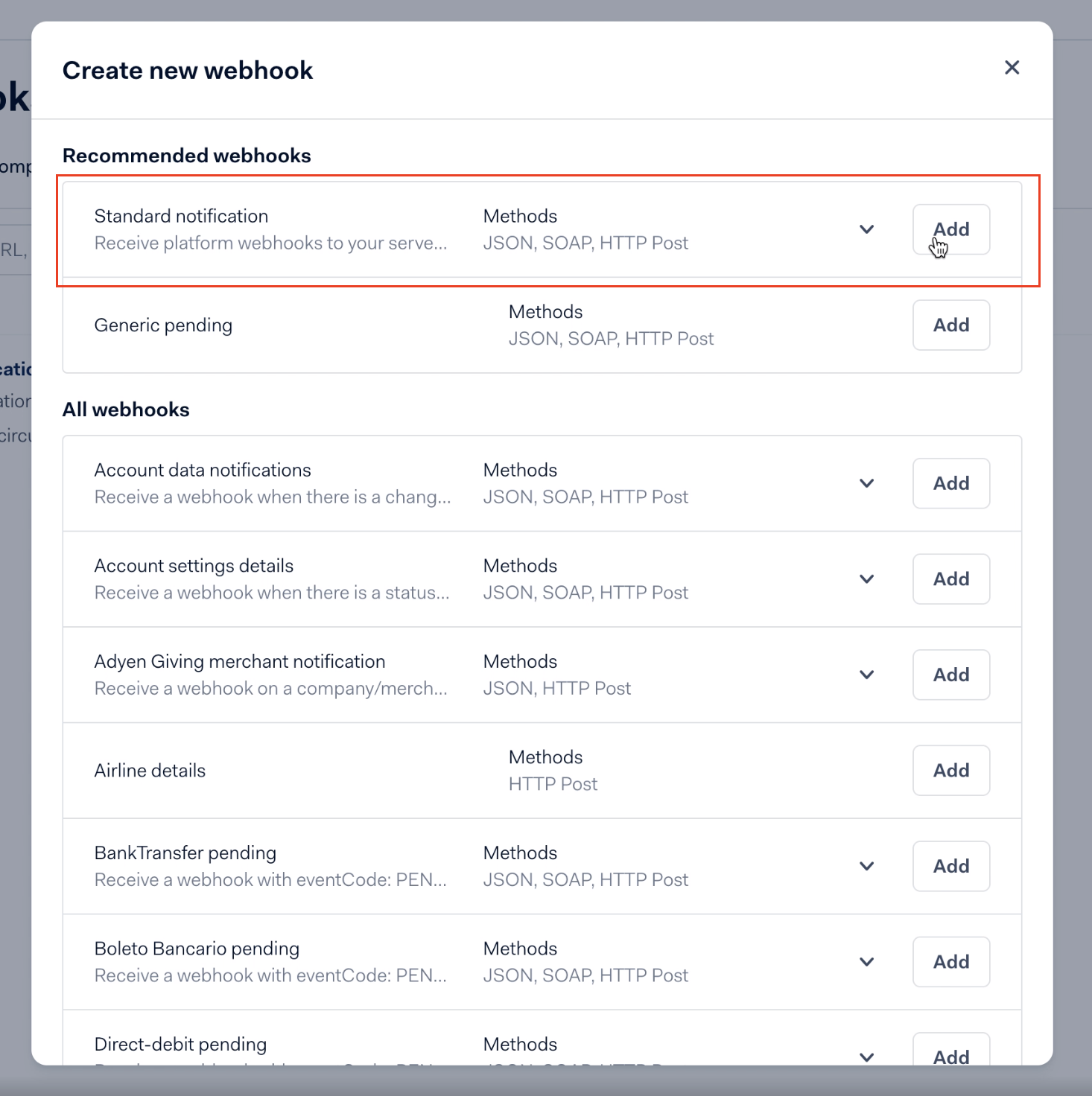Add the Direct-debit pending webhook

pyautogui.click(x=951, y=1051)
